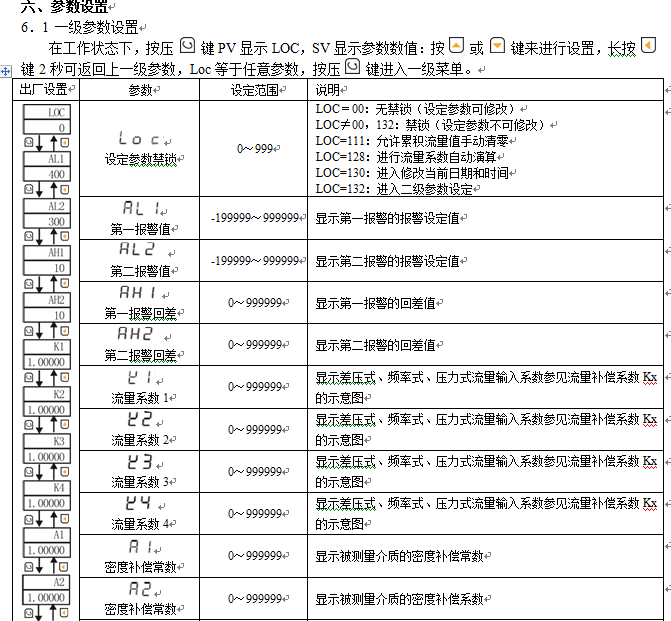Click the 说明 column header cell
Viewport: 671px width, 621px height.
click(x=330, y=90)
